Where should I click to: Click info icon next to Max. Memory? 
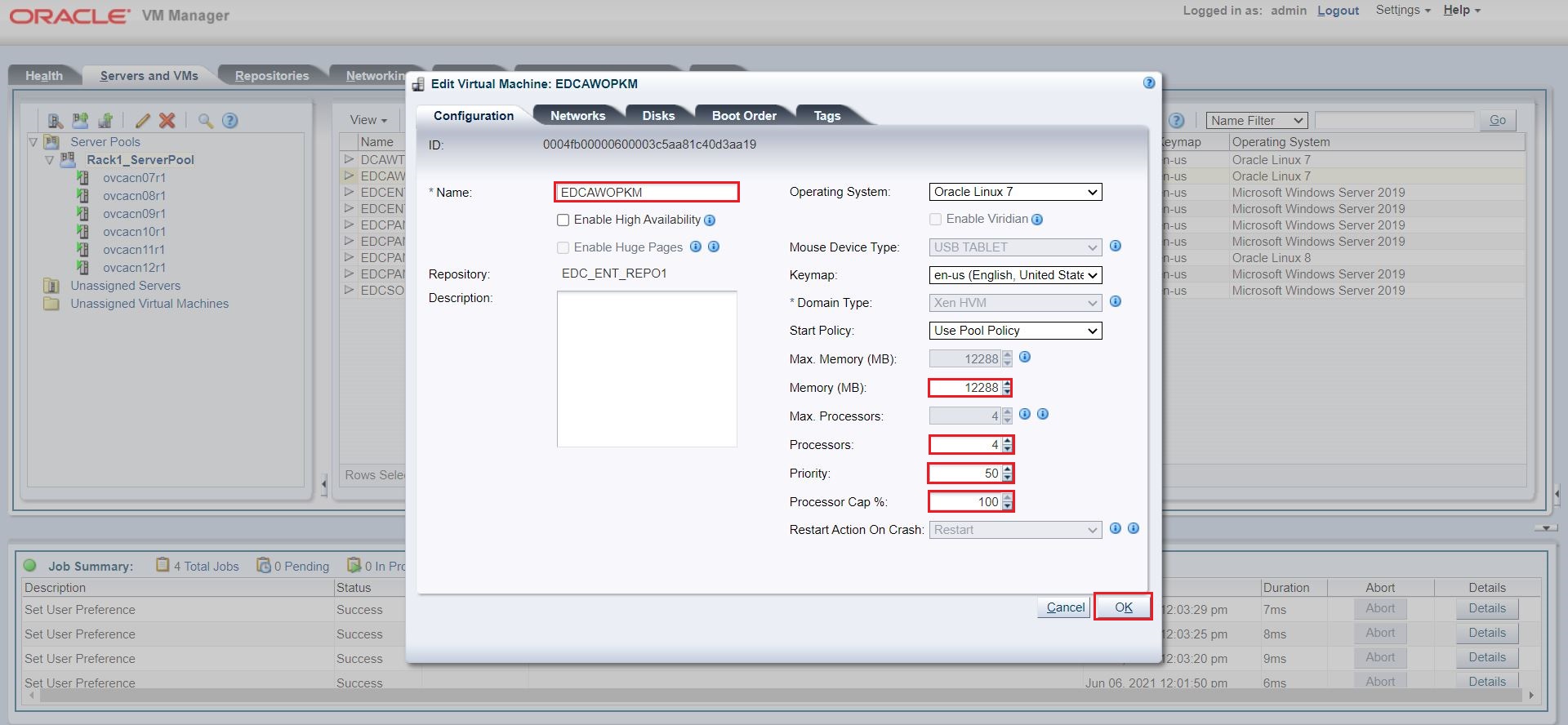coord(1025,357)
